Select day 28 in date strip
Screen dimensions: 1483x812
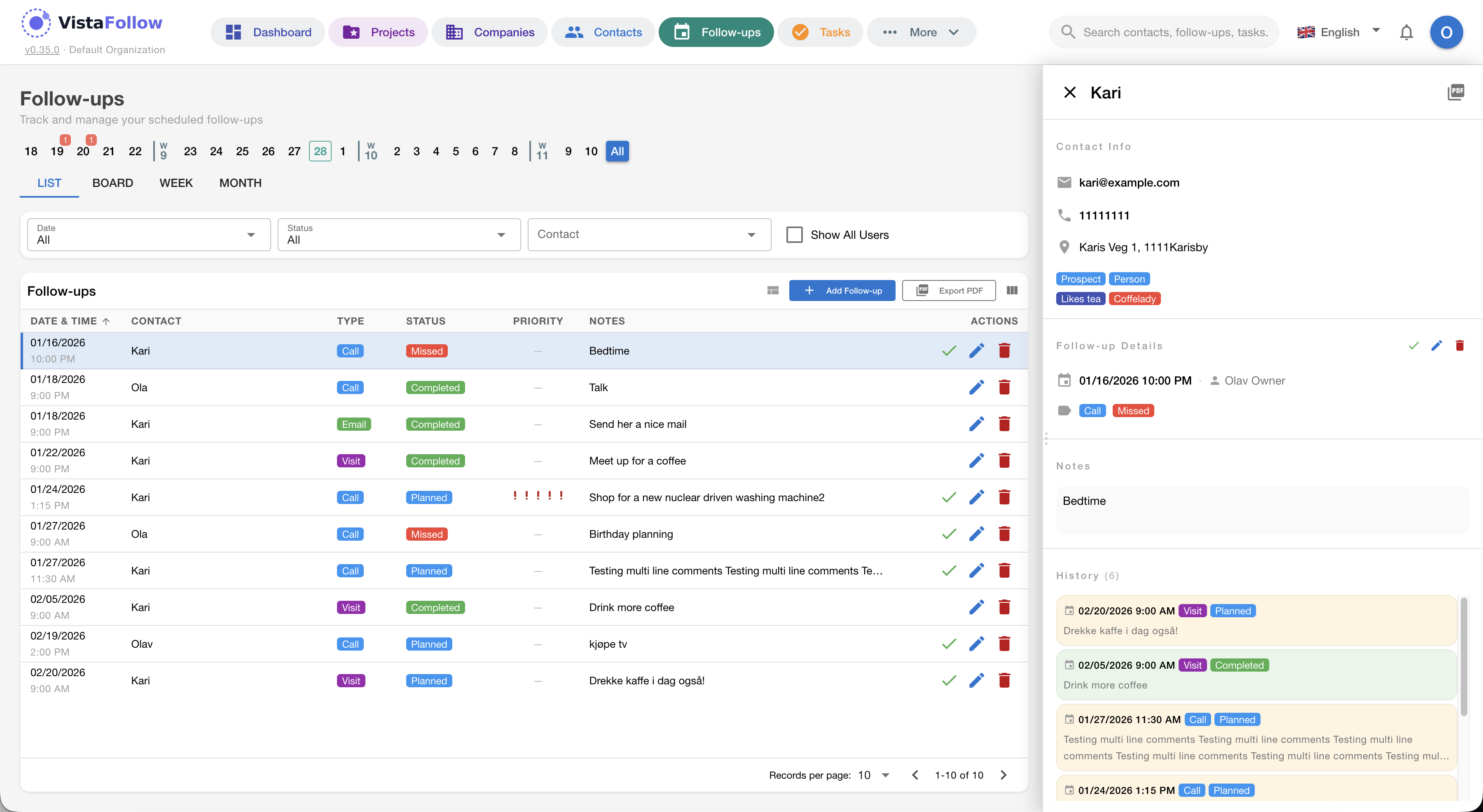pyautogui.click(x=320, y=152)
